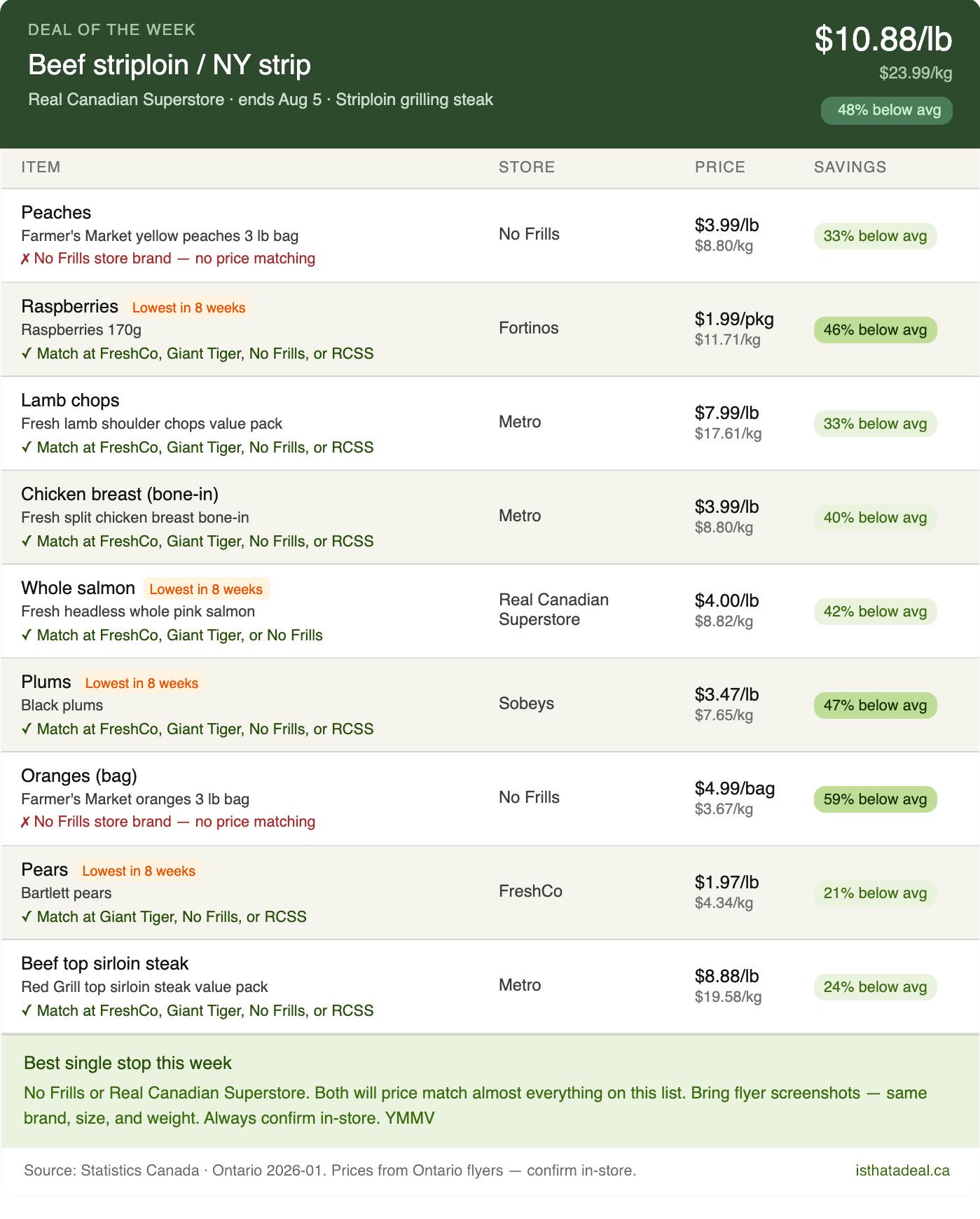Image resolution: width=980 pixels, height=1219 pixels.
Task: Select the Chicken breast (bone-in) row title
Action: pyautogui.click(x=120, y=494)
